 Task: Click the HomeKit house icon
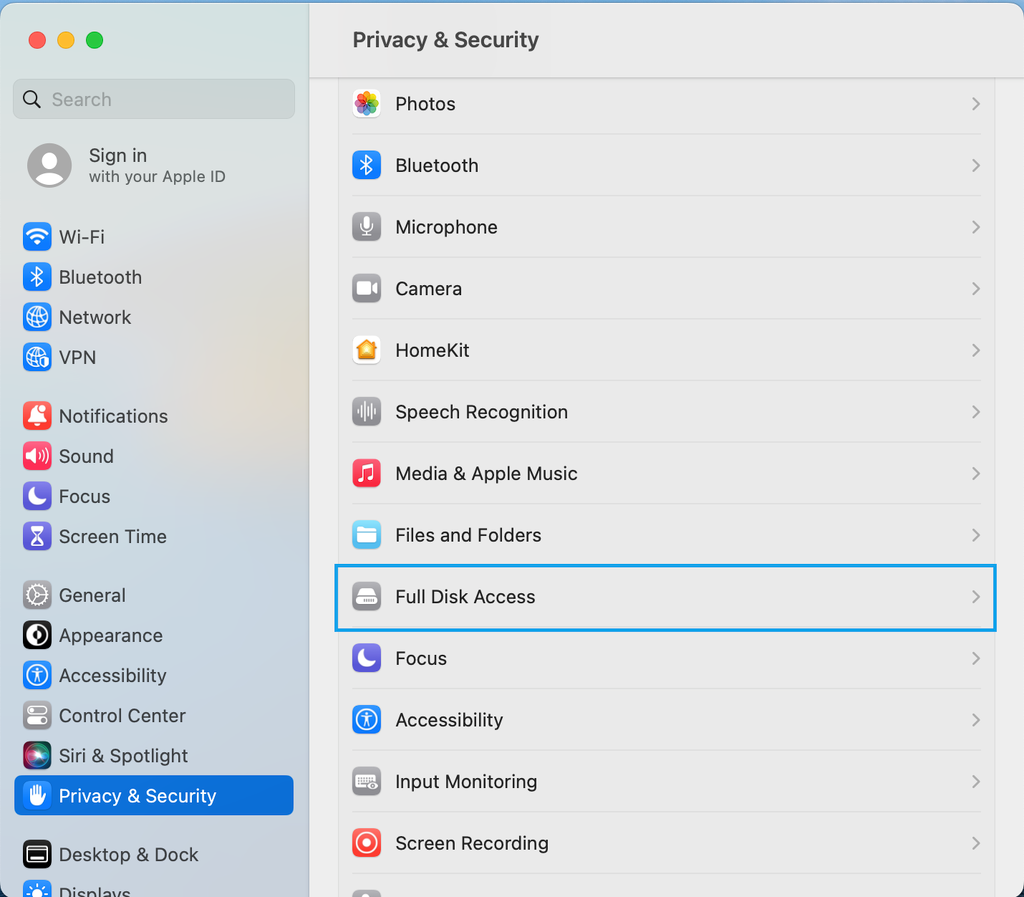pos(367,350)
